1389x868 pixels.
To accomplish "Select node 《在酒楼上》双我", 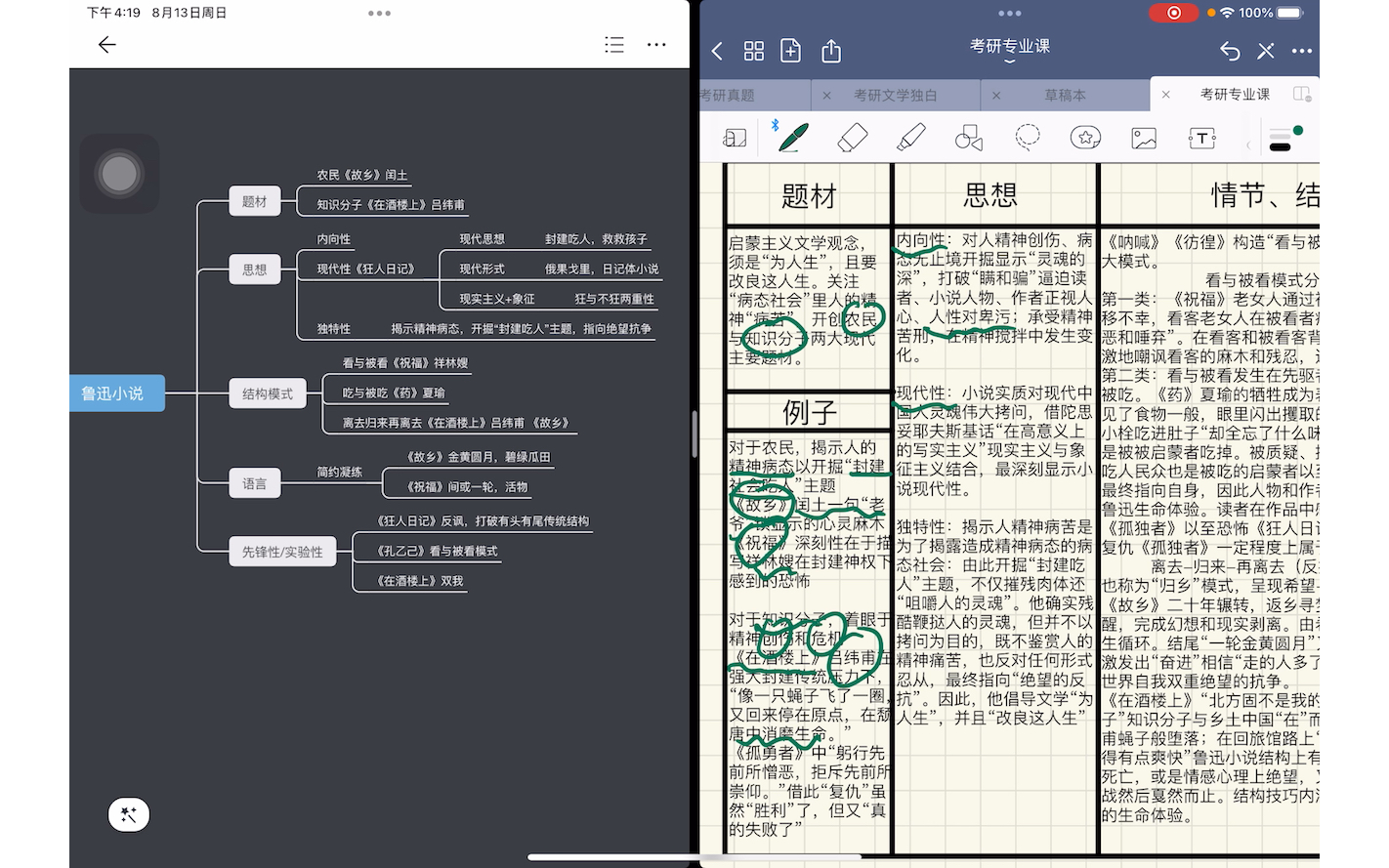I will coord(420,581).
